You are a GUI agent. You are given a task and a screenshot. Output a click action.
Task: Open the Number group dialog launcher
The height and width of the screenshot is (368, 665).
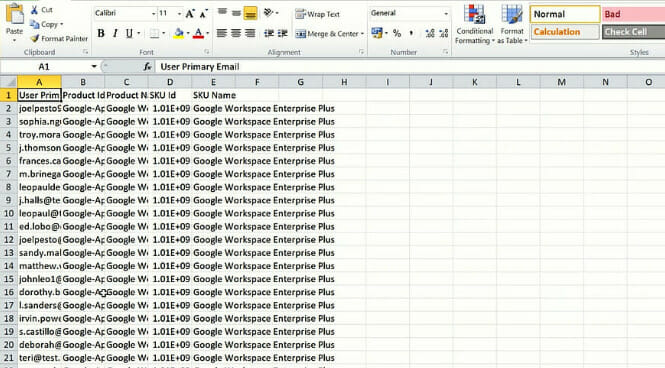(445, 52)
